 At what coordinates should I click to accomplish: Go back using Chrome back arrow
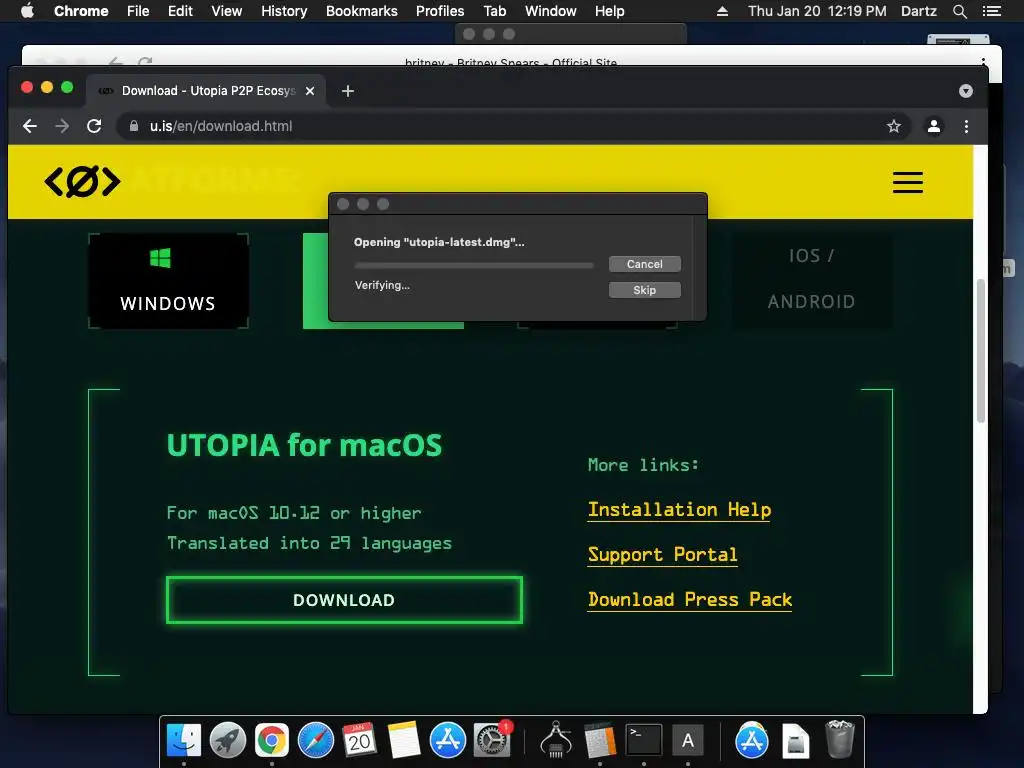[30, 126]
